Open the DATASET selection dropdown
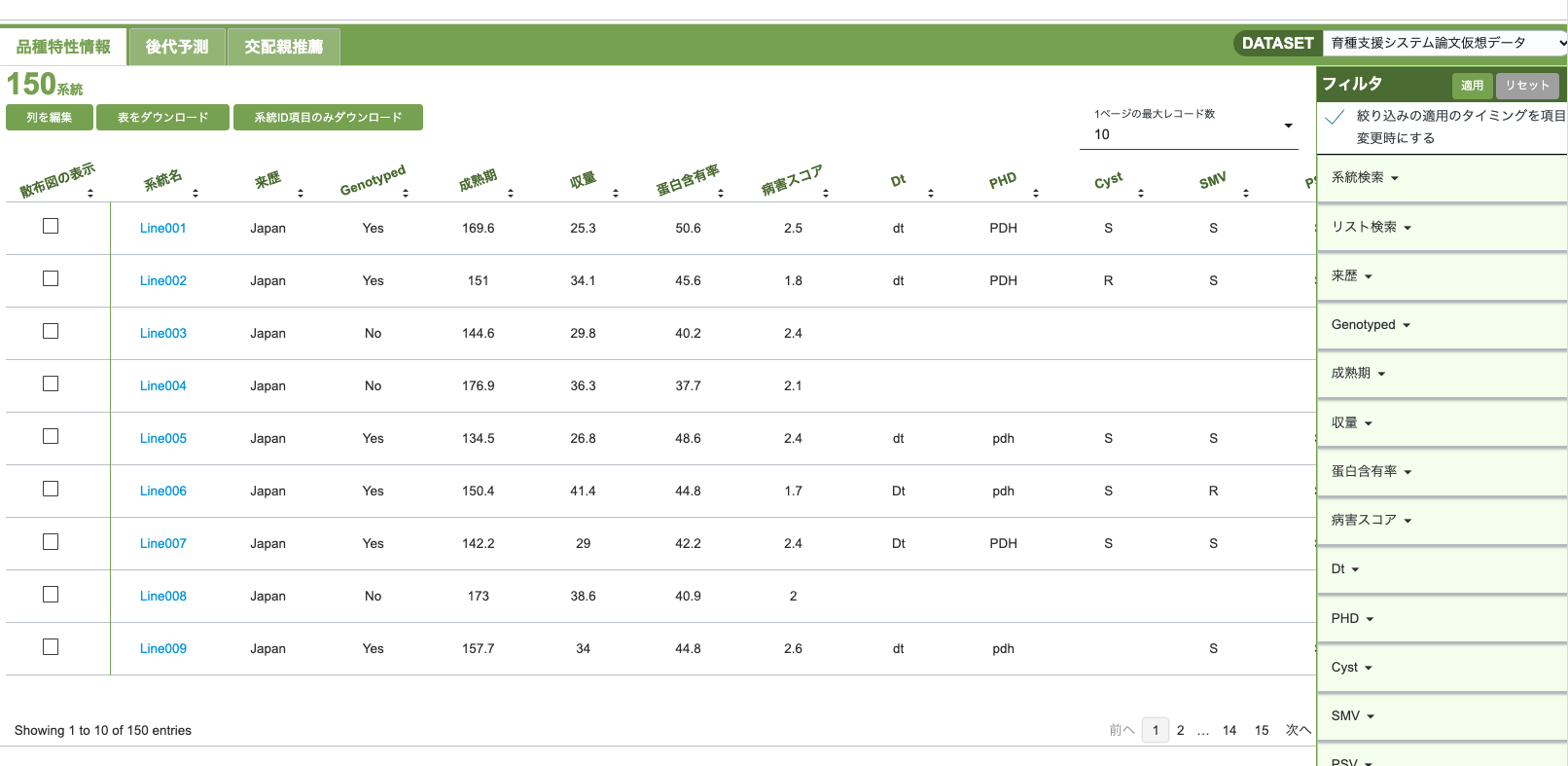1568x766 pixels. pos(1443,43)
